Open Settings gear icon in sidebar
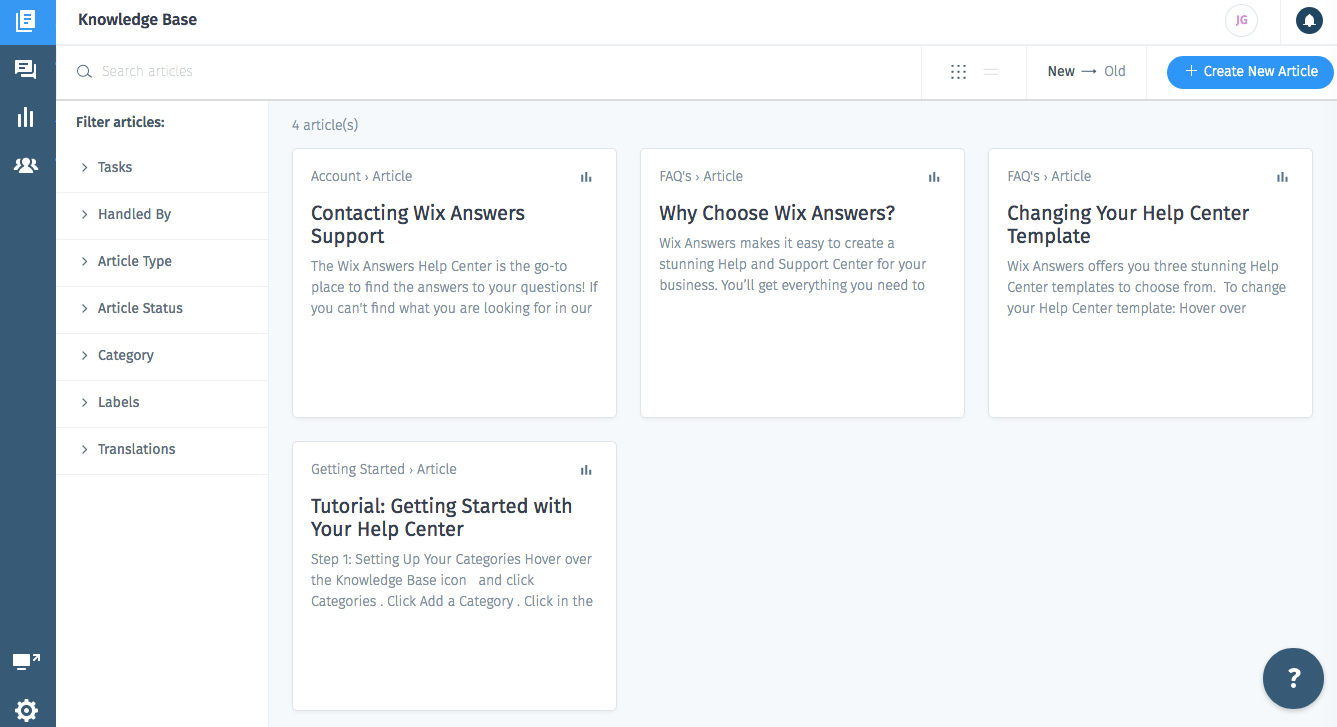Screen dimensions: 1337x727 pos(26,710)
